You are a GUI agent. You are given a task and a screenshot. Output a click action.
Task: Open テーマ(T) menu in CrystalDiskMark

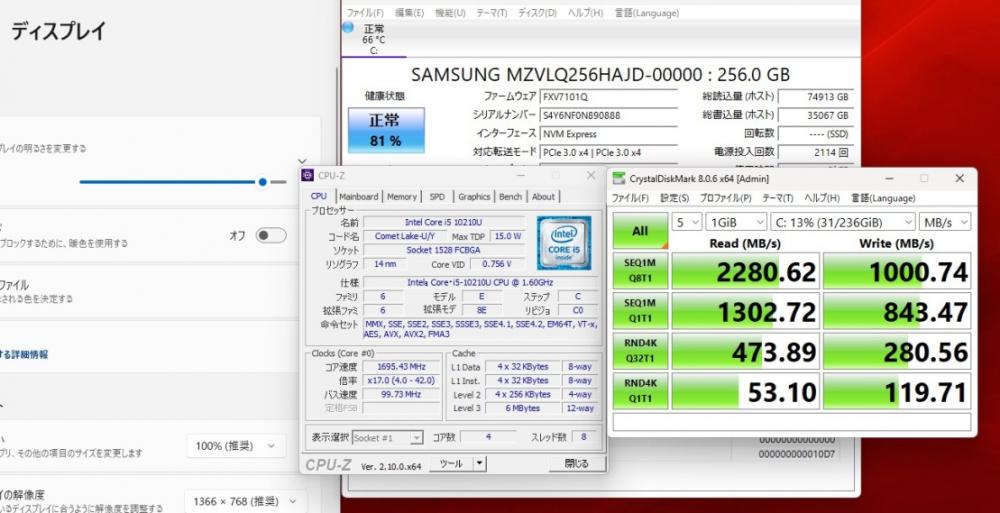pyautogui.click(x=777, y=198)
